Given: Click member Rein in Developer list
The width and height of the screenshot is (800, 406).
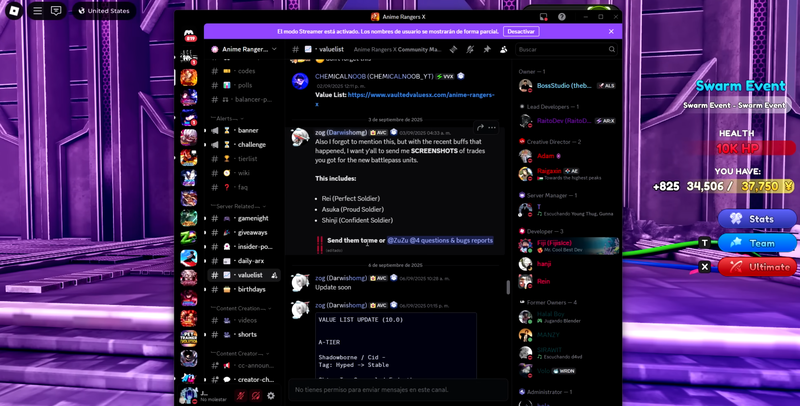Looking at the screenshot, I should tap(568, 281).
